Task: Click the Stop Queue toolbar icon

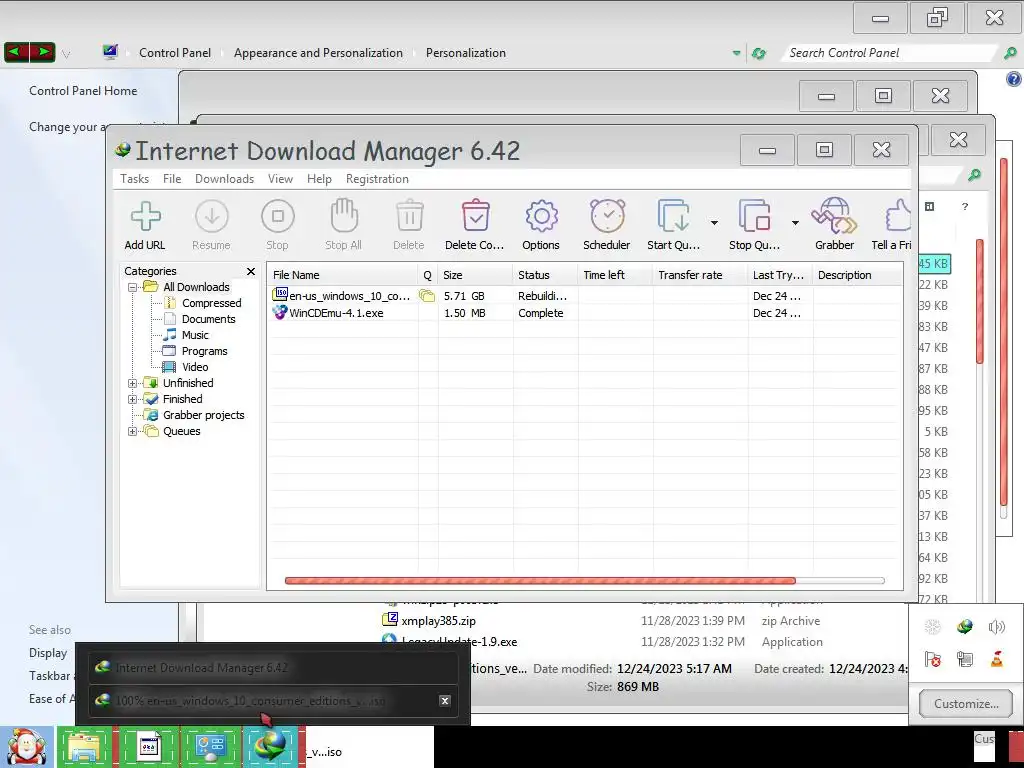Action: click(754, 216)
